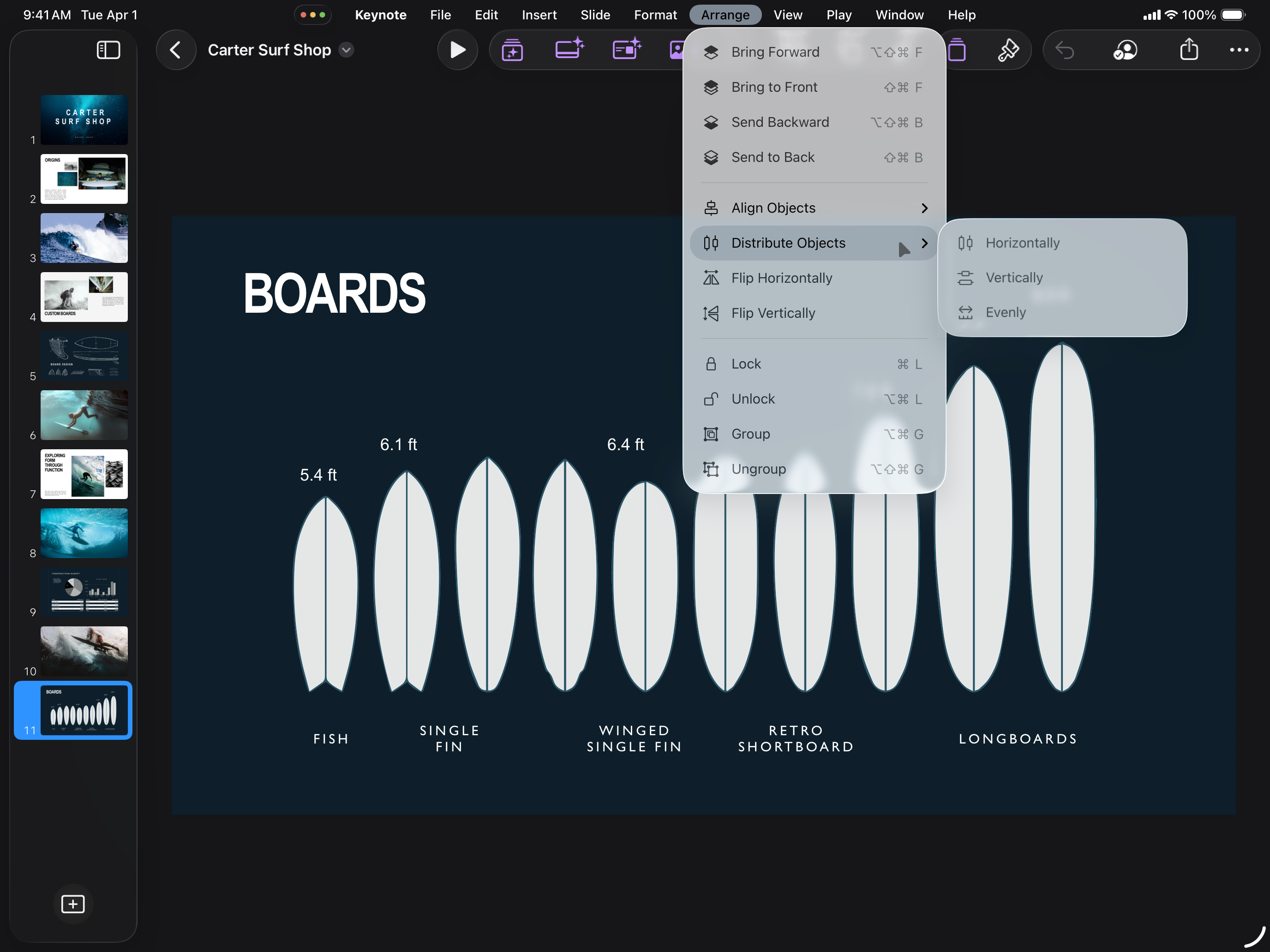This screenshot has height=952, width=1270.
Task: Select slide 5 Board Design thumbnail
Action: [84, 357]
